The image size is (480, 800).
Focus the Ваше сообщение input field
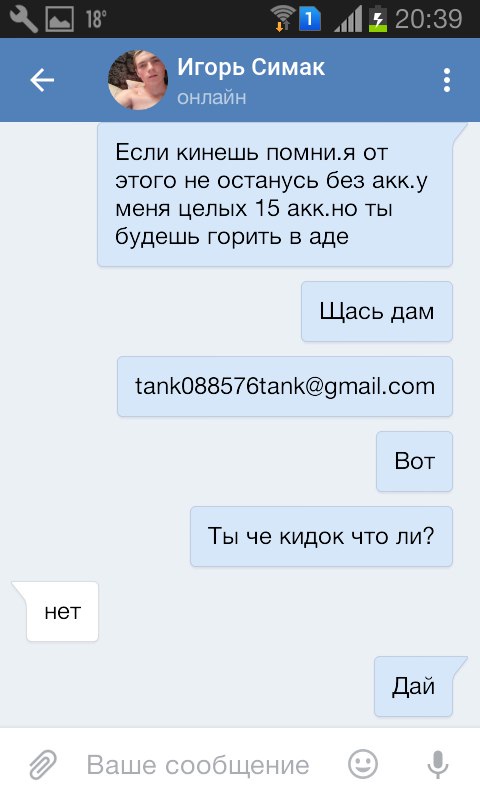198,765
